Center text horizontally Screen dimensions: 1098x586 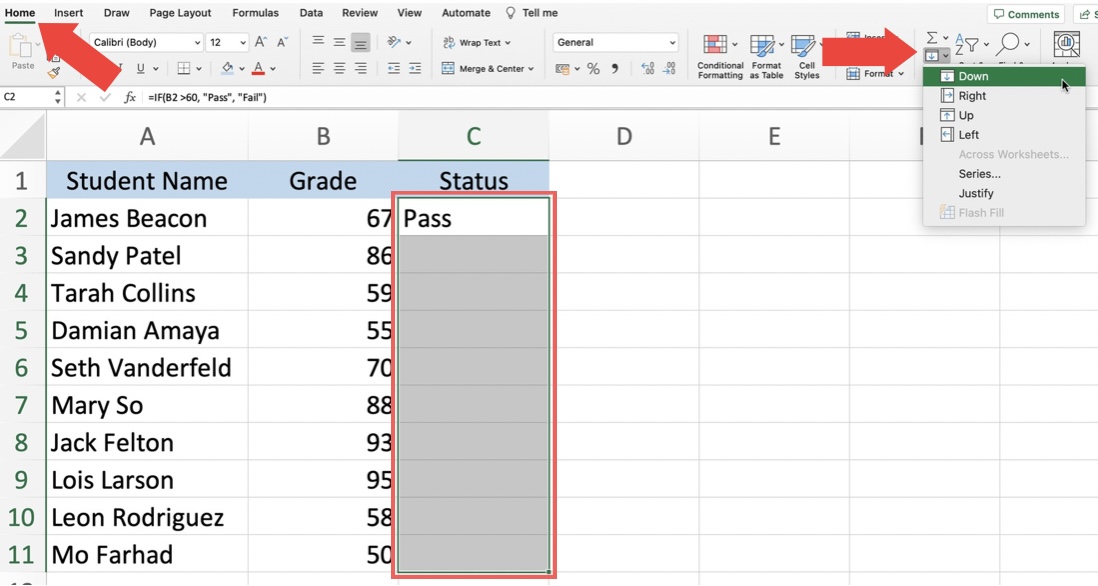[x=339, y=68]
